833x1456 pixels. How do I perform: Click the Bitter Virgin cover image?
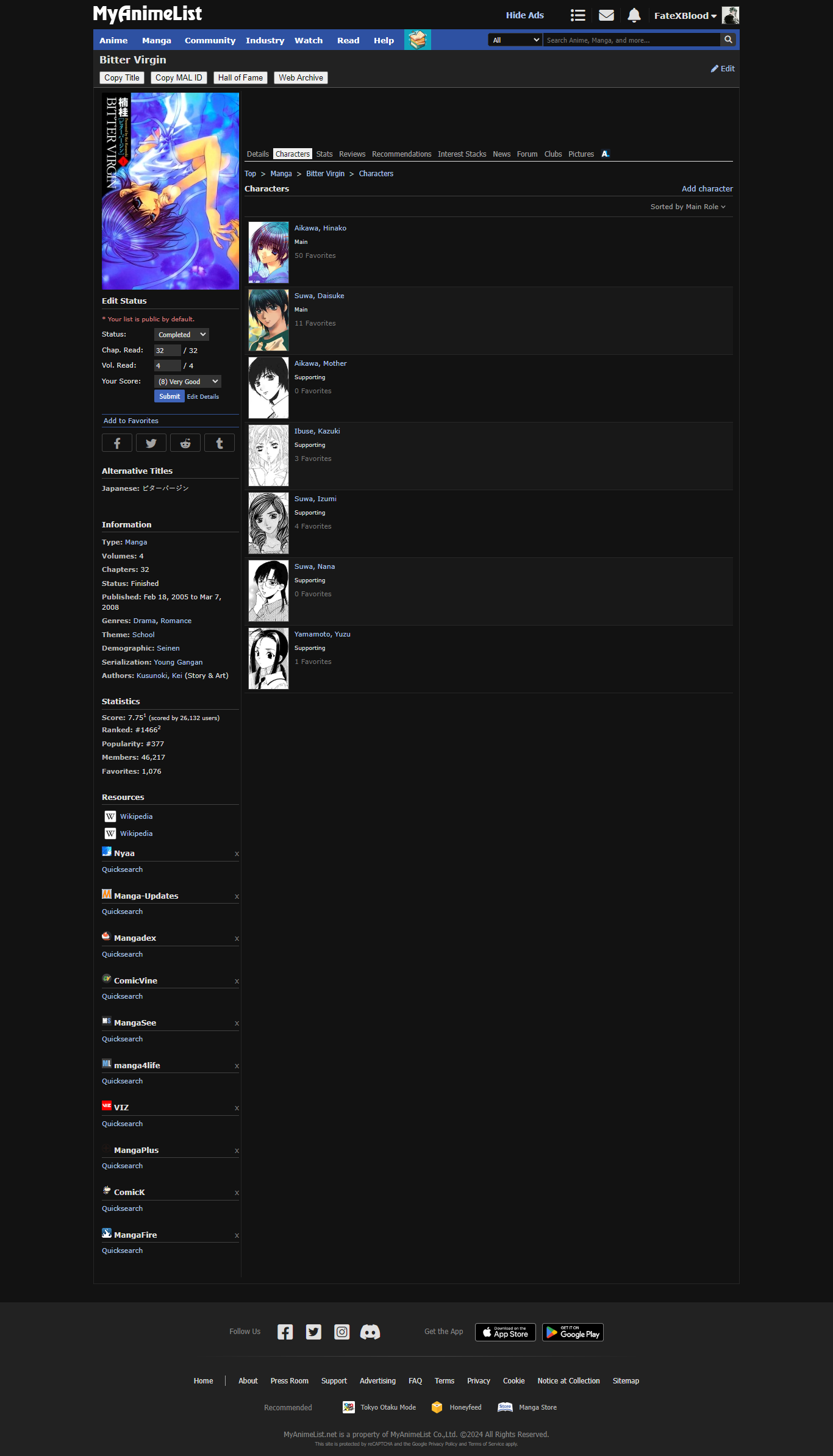[170, 191]
